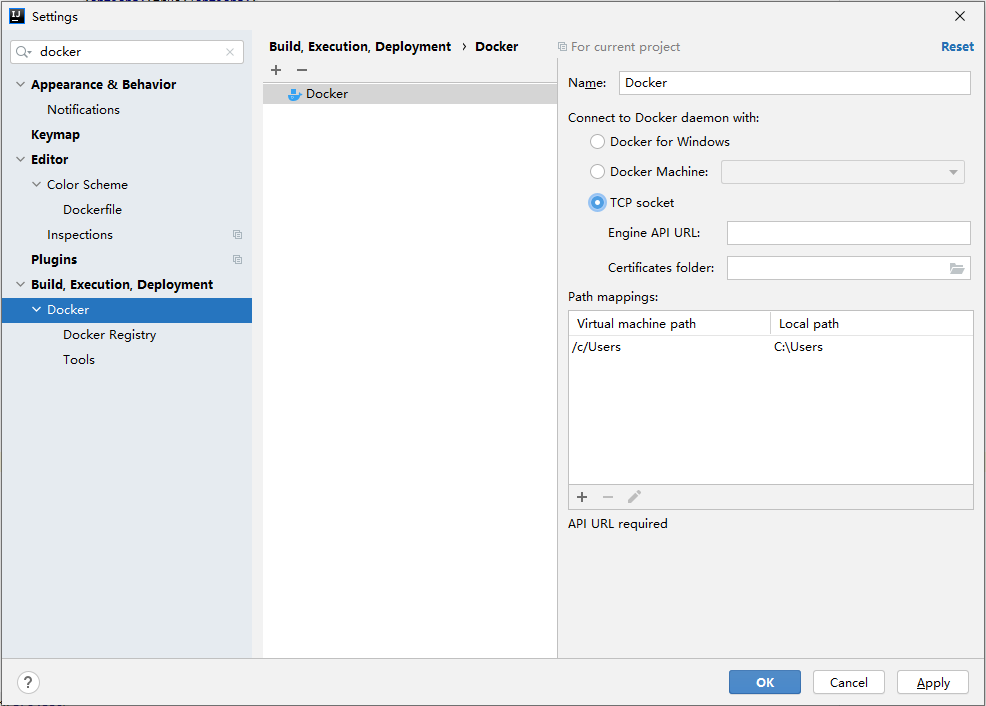Collapse the Appearance & Behavior section
This screenshot has height=706, width=986.
pos(21,85)
